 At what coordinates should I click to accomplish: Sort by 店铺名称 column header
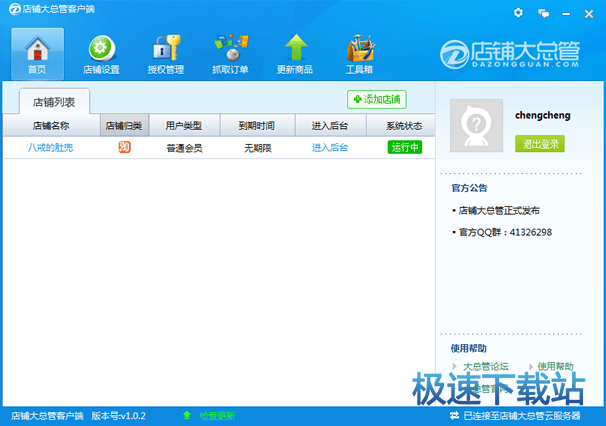click(x=51, y=125)
